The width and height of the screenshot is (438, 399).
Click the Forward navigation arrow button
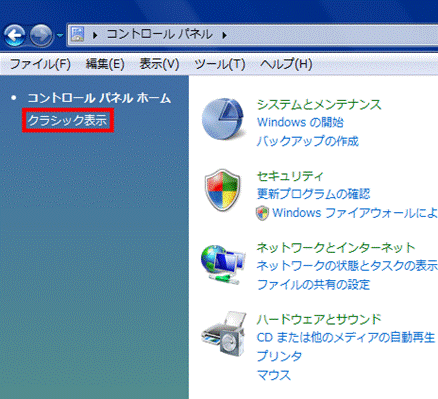(41, 35)
